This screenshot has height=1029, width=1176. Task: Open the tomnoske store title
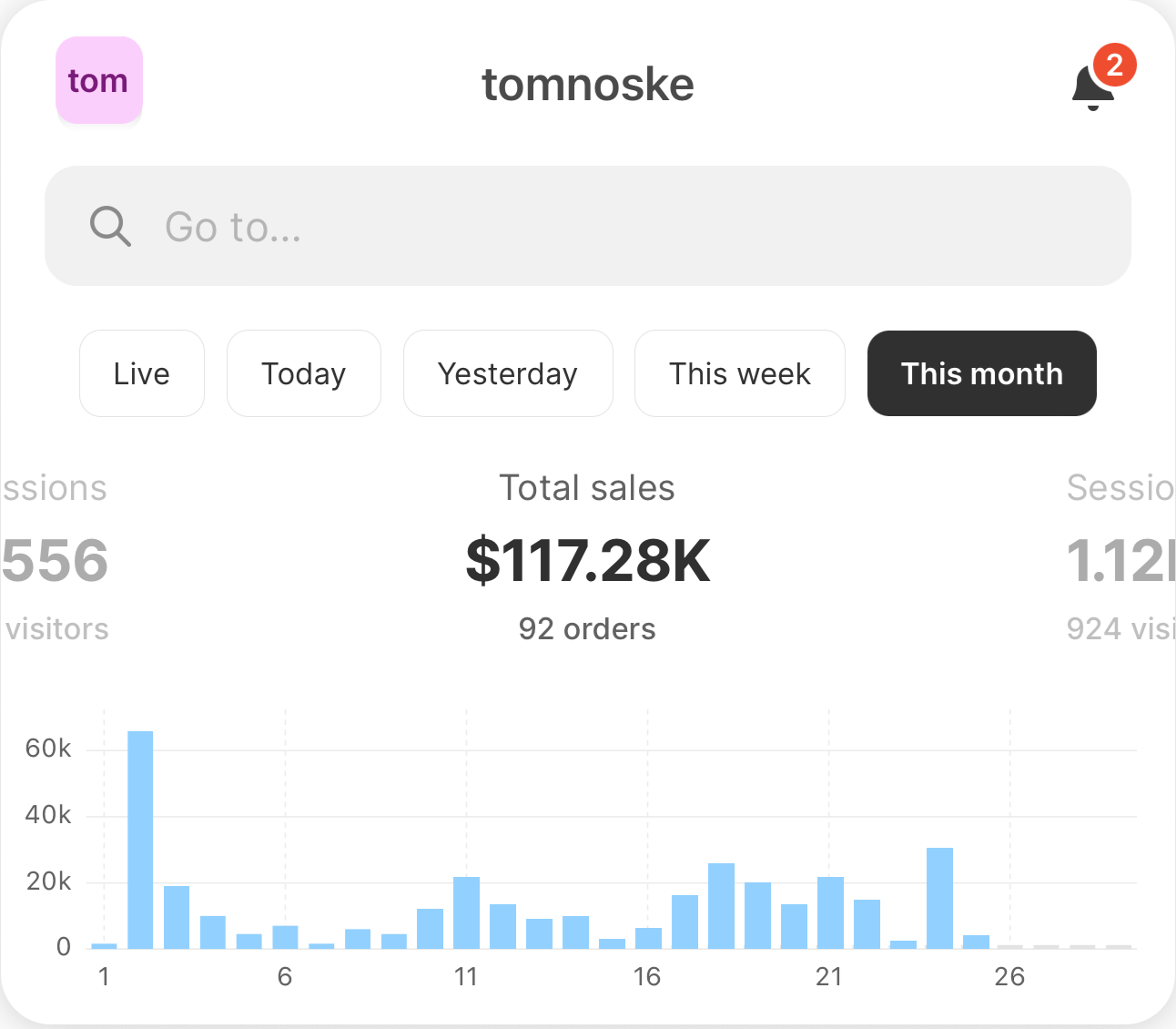pyautogui.click(x=587, y=85)
